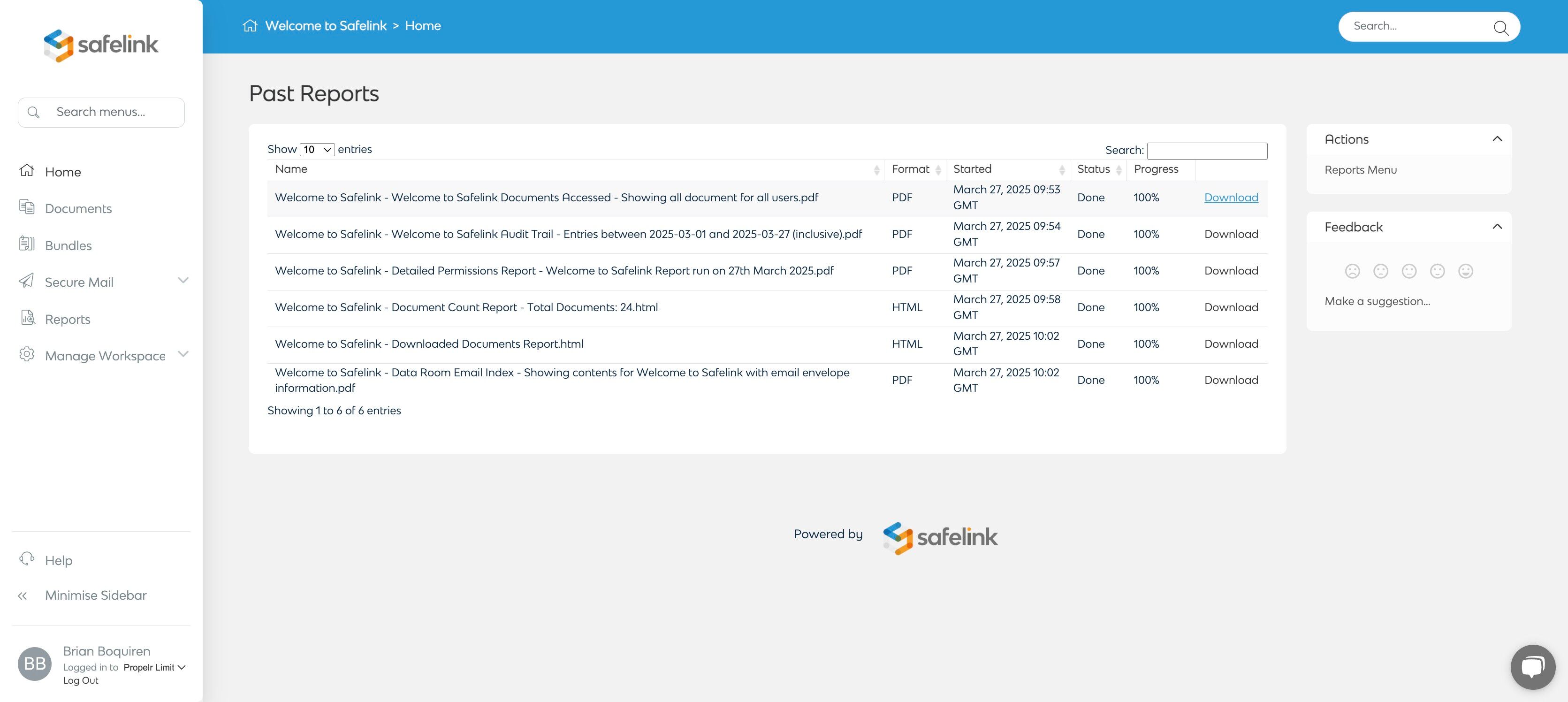Click the Safelink logo in sidebar
This screenshot has height=702, width=1568.
tap(101, 45)
